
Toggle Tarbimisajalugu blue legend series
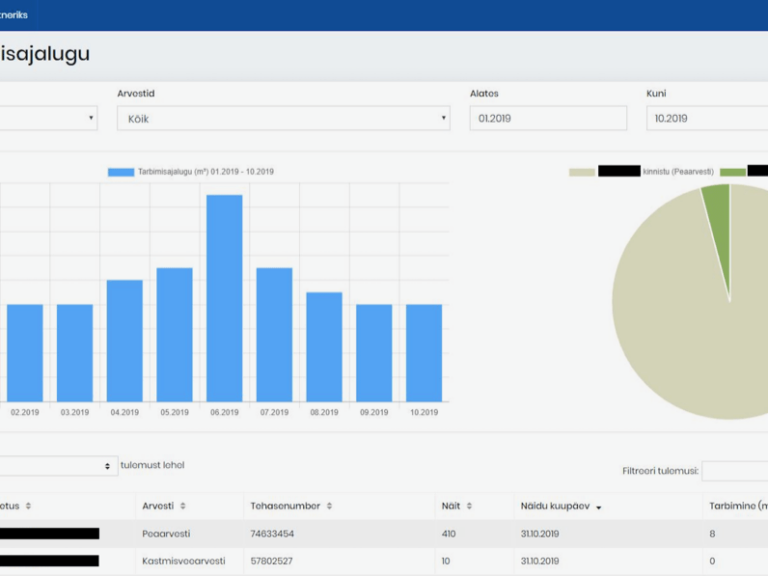tap(121, 172)
